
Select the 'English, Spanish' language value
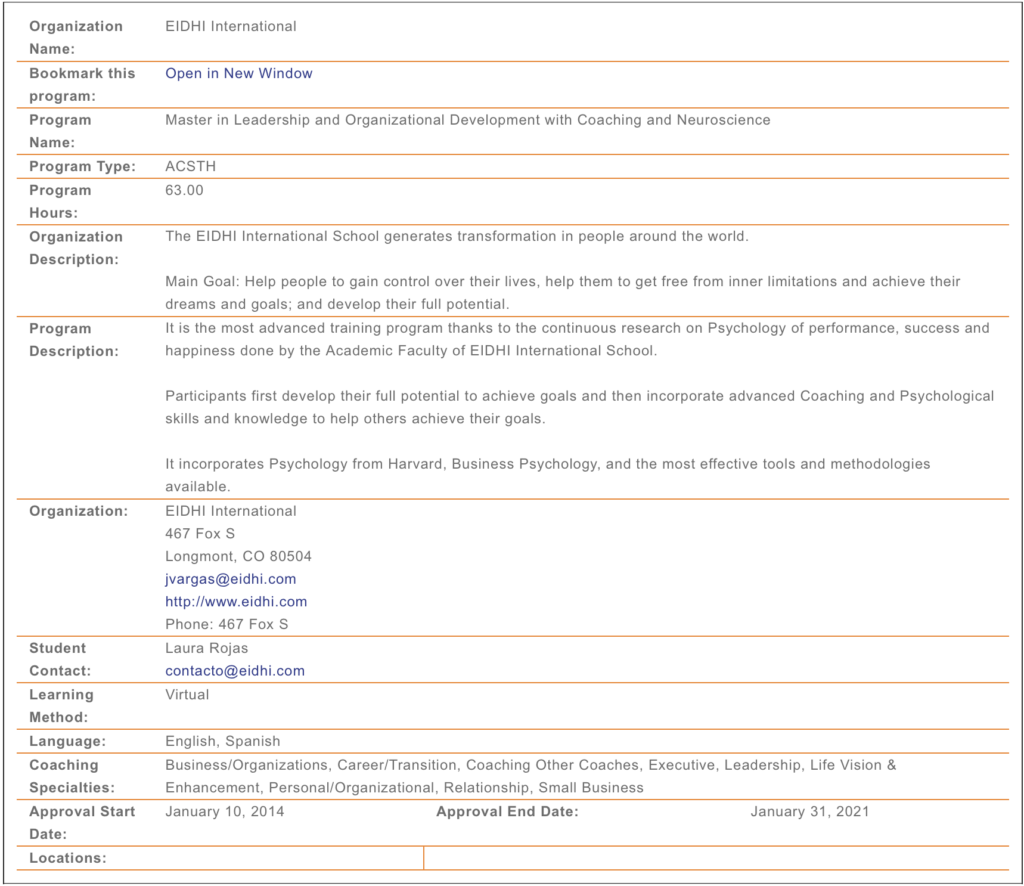[223, 741]
